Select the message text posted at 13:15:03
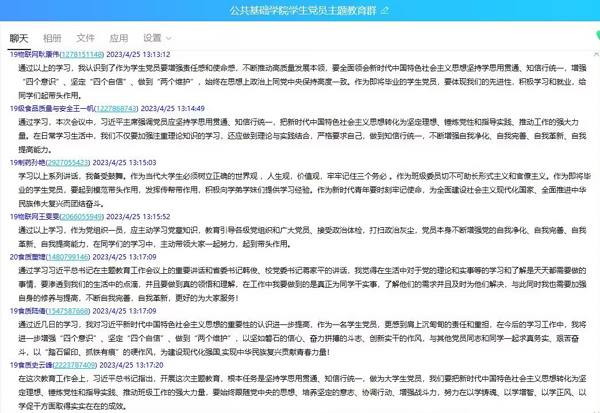 (300, 187)
